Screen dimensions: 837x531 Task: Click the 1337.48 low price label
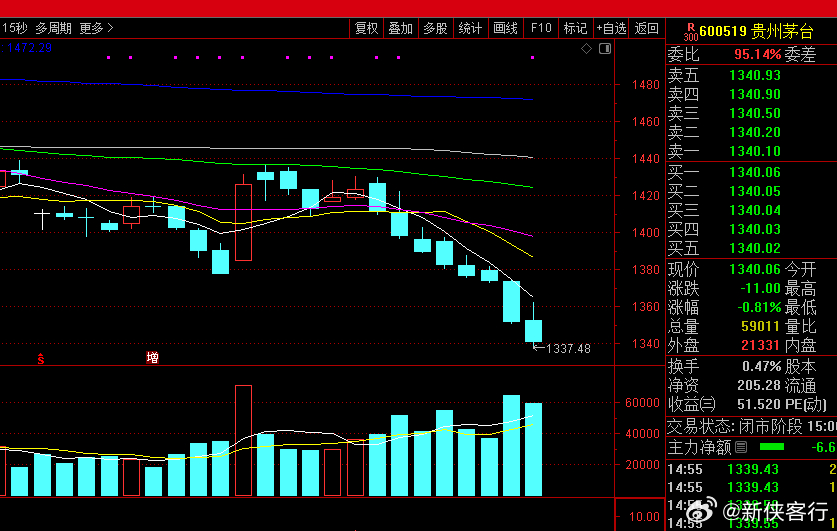568,349
